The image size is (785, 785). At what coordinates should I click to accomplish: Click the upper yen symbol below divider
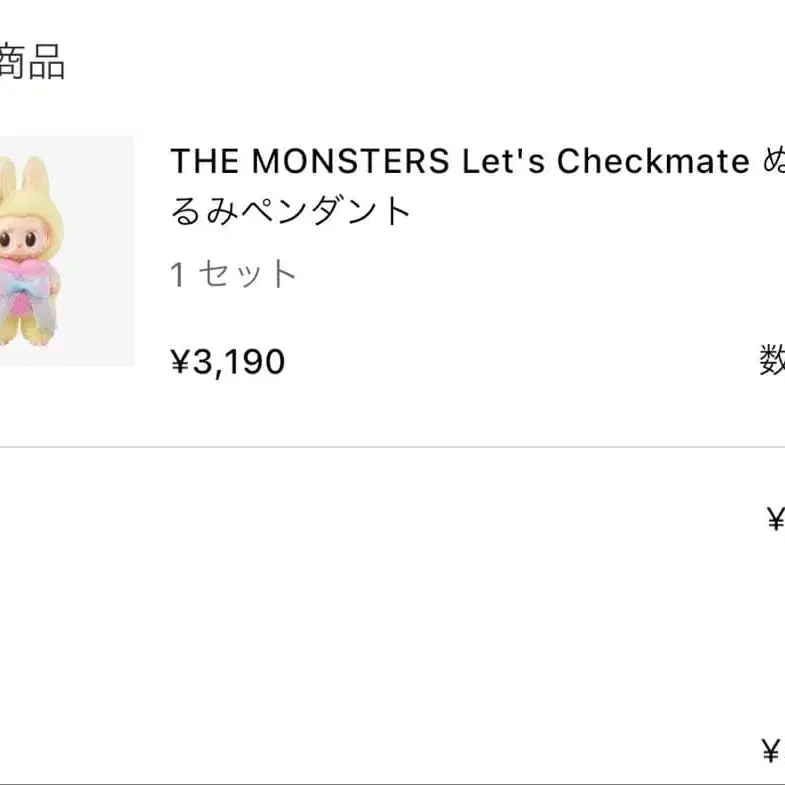774,519
